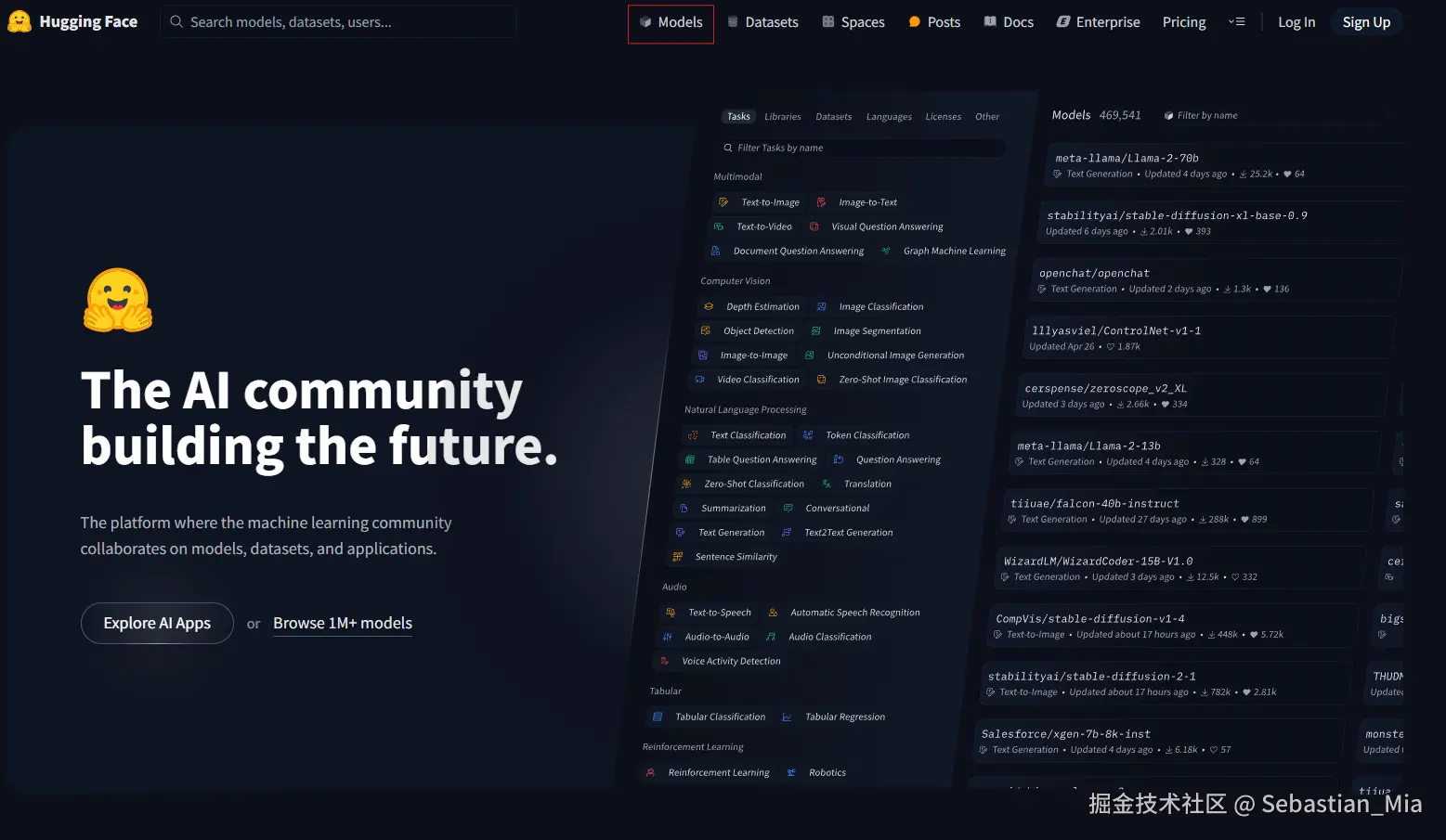The width and height of the screenshot is (1446, 840).
Task: Open cerspense/zeroscope_v2_XL model
Action: (x=1203, y=395)
